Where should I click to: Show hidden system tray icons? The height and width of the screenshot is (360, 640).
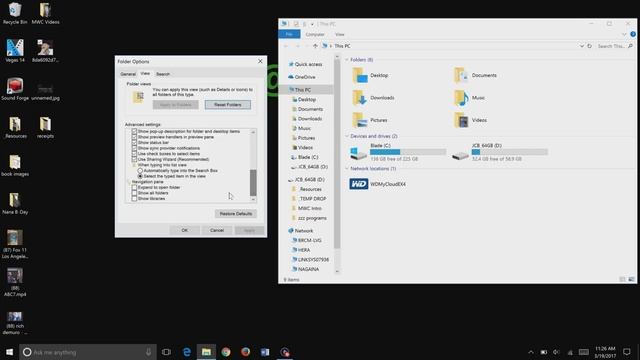click(x=531, y=352)
